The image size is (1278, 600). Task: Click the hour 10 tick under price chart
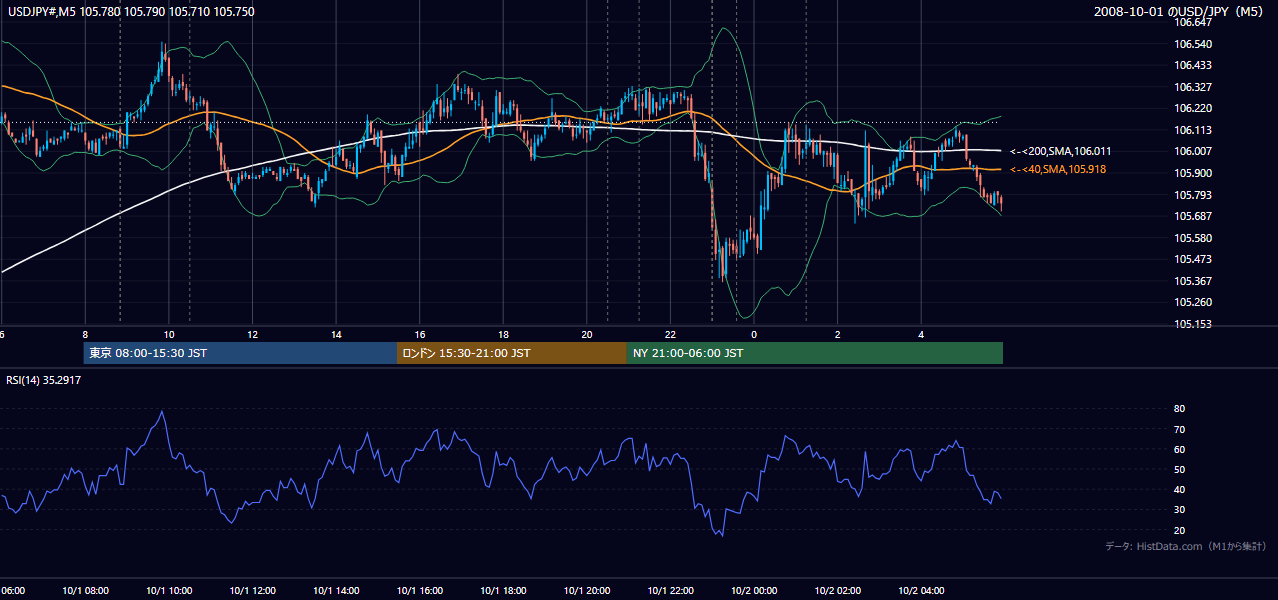pyautogui.click(x=169, y=335)
